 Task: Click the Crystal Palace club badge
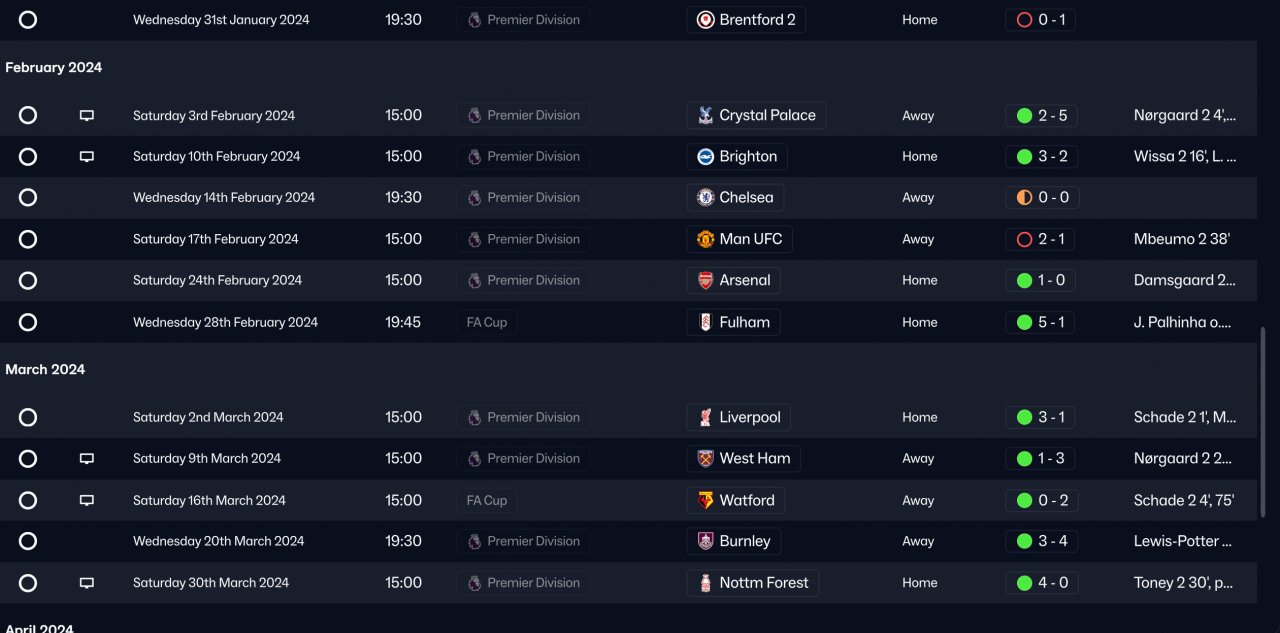coord(706,115)
